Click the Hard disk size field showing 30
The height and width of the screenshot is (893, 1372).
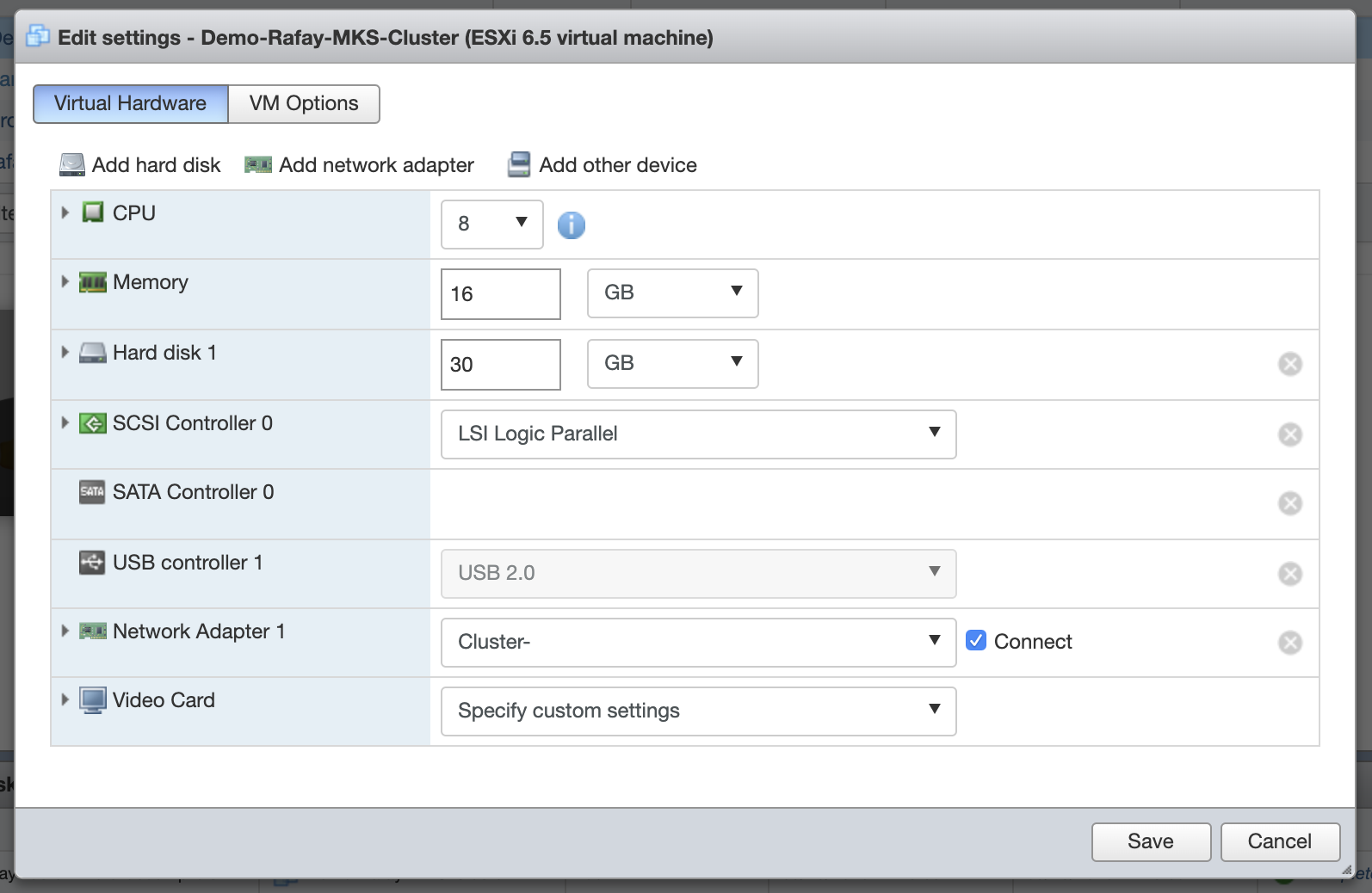coord(501,365)
